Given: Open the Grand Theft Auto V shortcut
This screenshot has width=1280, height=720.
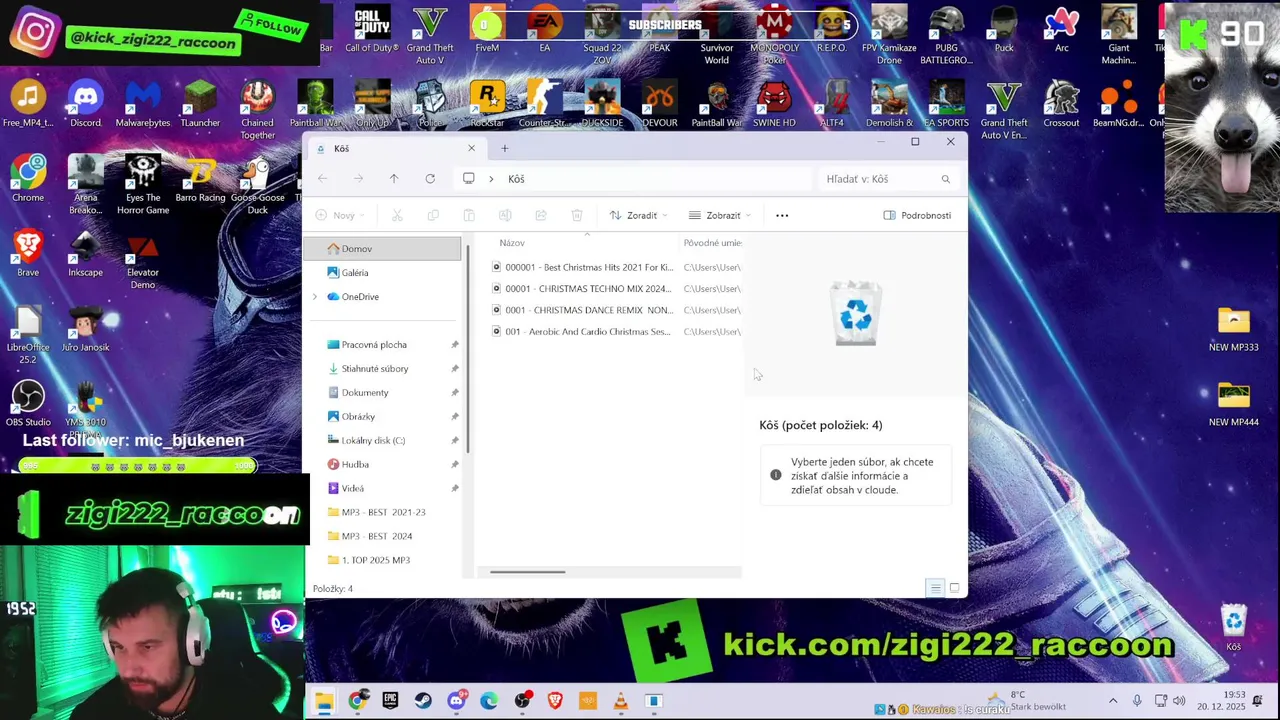Looking at the screenshot, I should pyautogui.click(x=430, y=35).
